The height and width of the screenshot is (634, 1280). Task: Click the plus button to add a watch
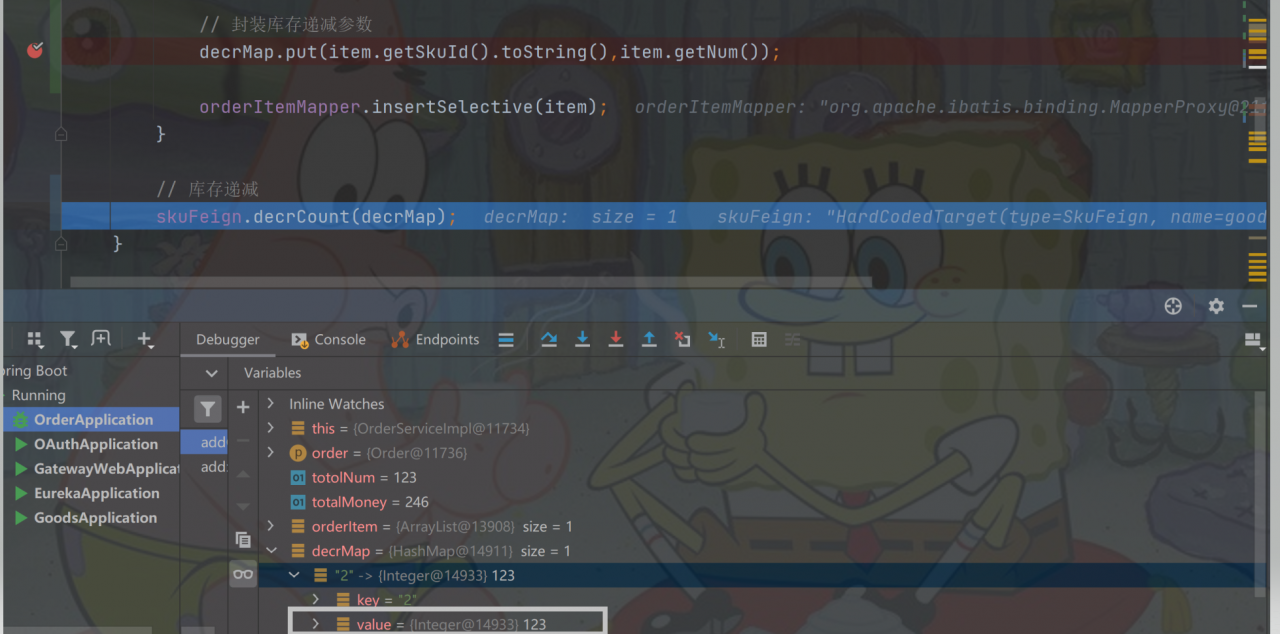tap(243, 408)
